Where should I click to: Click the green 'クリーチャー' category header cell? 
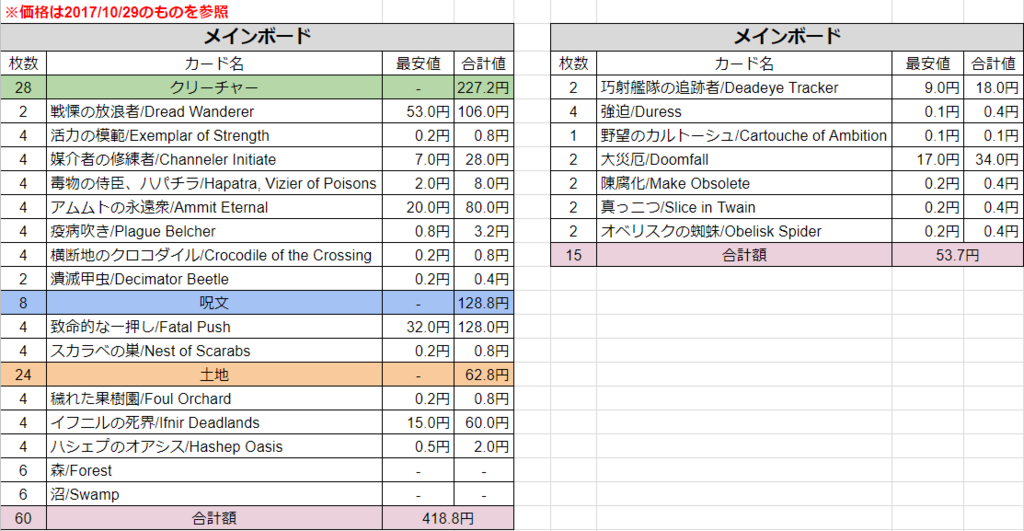tap(214, 88)
